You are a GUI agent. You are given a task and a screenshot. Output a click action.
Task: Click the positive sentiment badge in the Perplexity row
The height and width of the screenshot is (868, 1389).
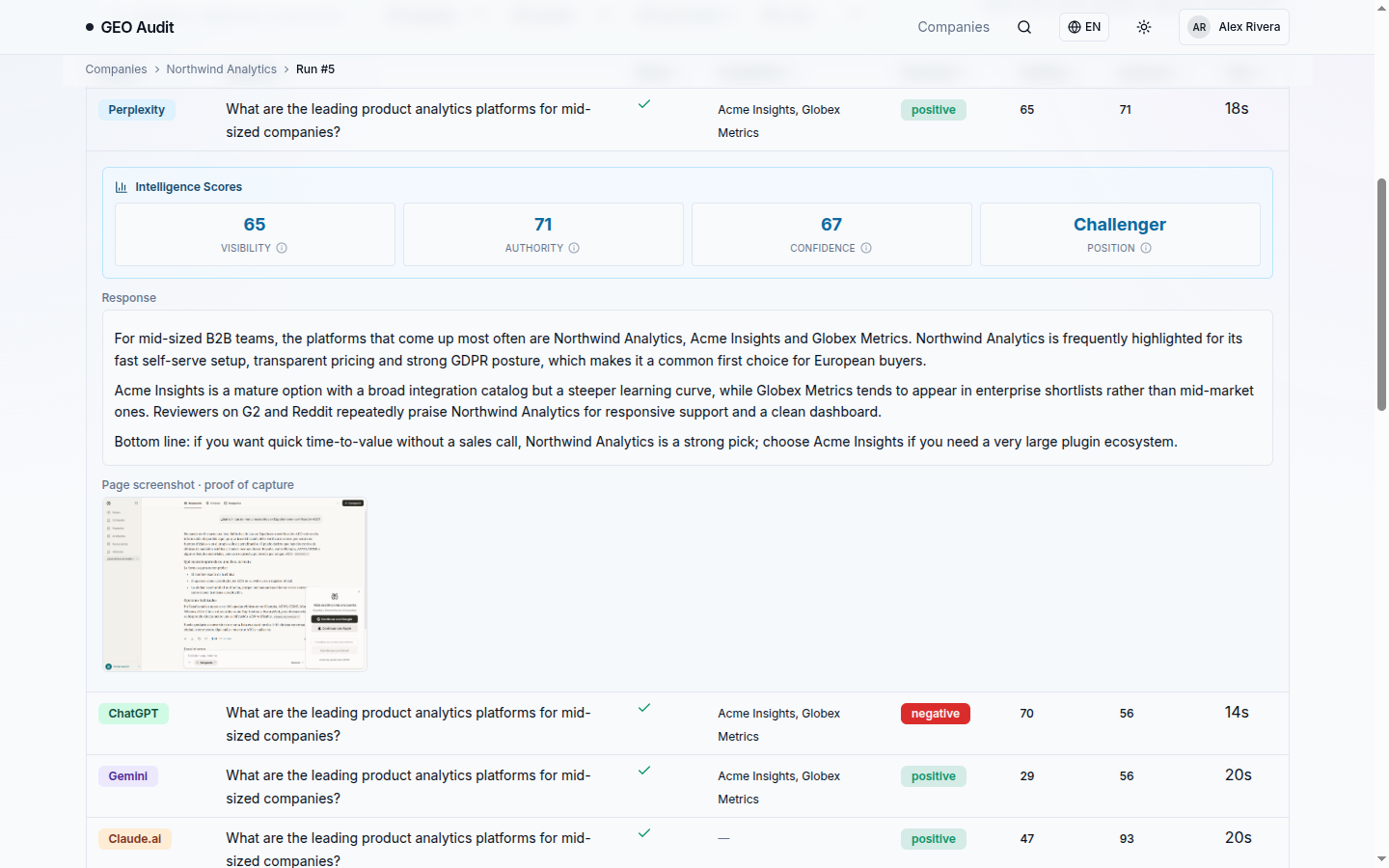(x=934, y=110)
